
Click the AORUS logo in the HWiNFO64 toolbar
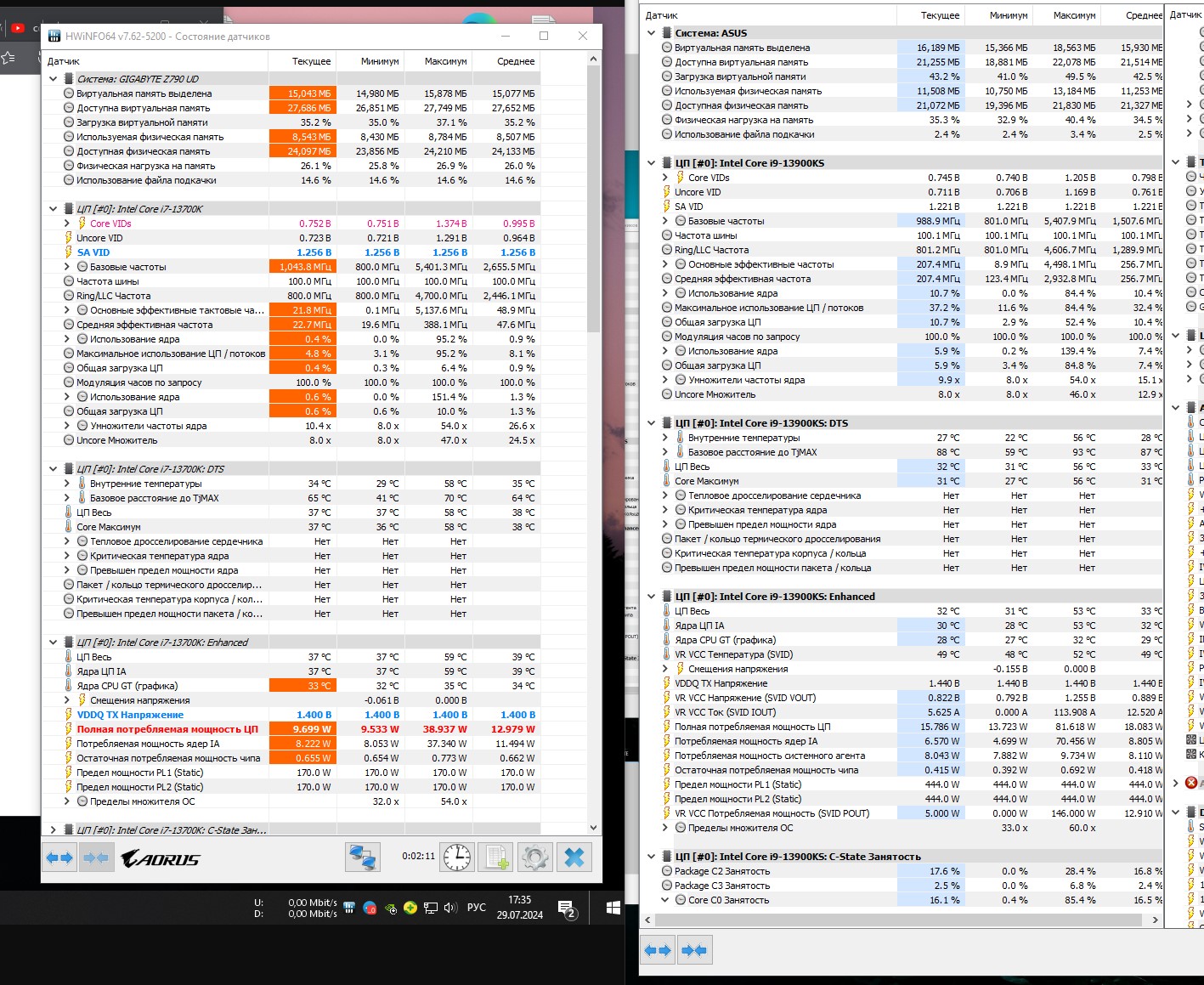[x=161, y=859]
